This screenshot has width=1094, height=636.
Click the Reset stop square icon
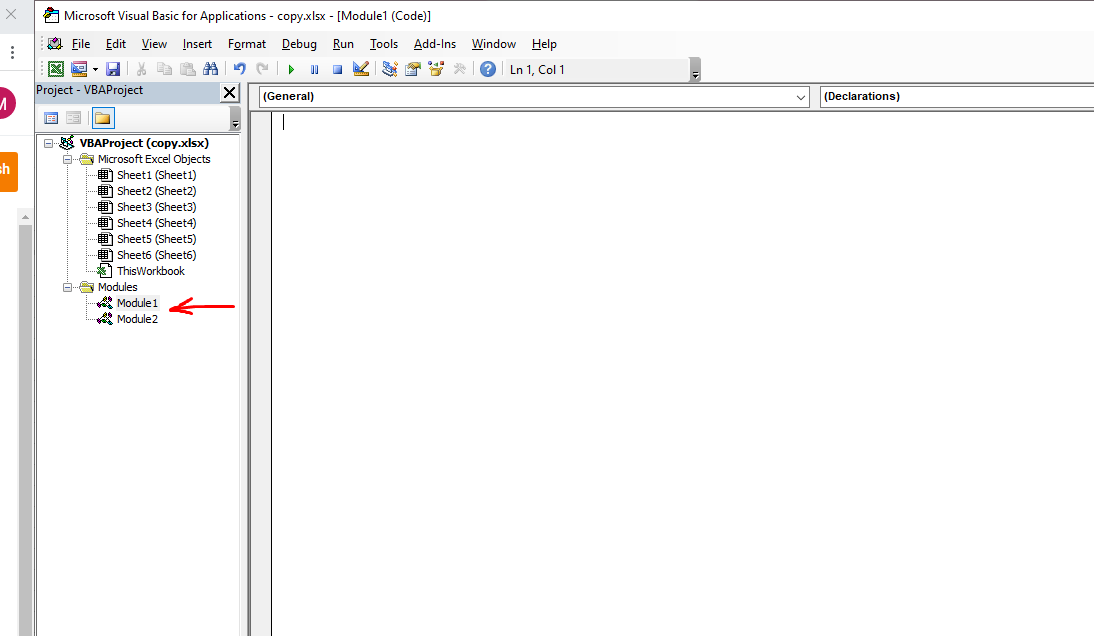click(338, 69)
